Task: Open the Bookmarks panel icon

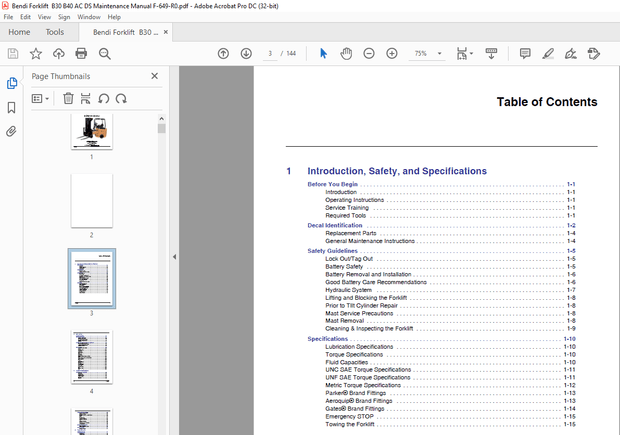Action: coord(11,107)
